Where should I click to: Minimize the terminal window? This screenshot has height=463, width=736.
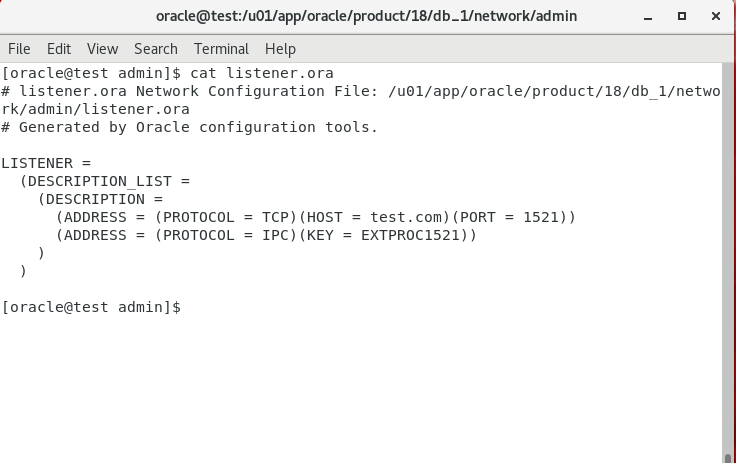pyautogui.click(x=648, y=16)
